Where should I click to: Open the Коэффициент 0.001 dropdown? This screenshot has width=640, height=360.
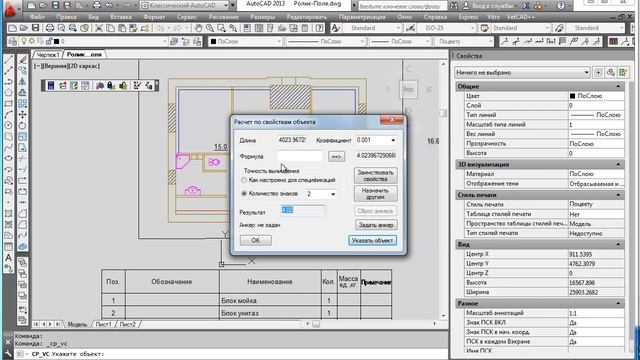(393, 140)
